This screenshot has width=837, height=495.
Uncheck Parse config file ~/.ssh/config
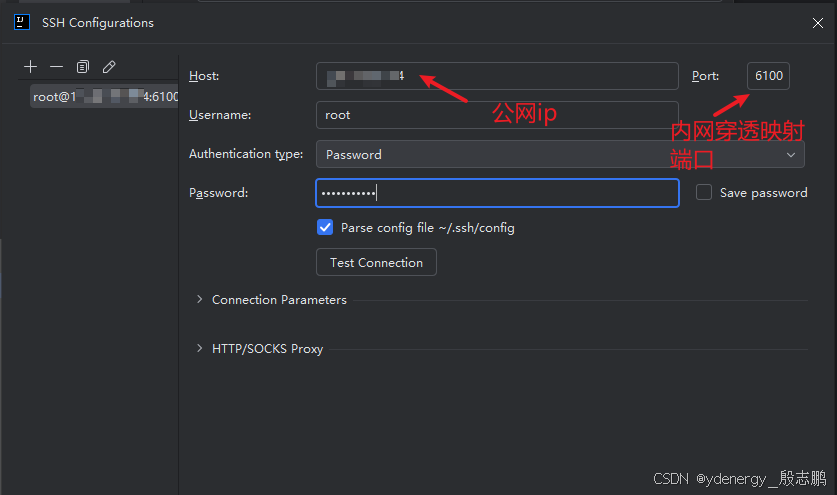click(325, 227)
